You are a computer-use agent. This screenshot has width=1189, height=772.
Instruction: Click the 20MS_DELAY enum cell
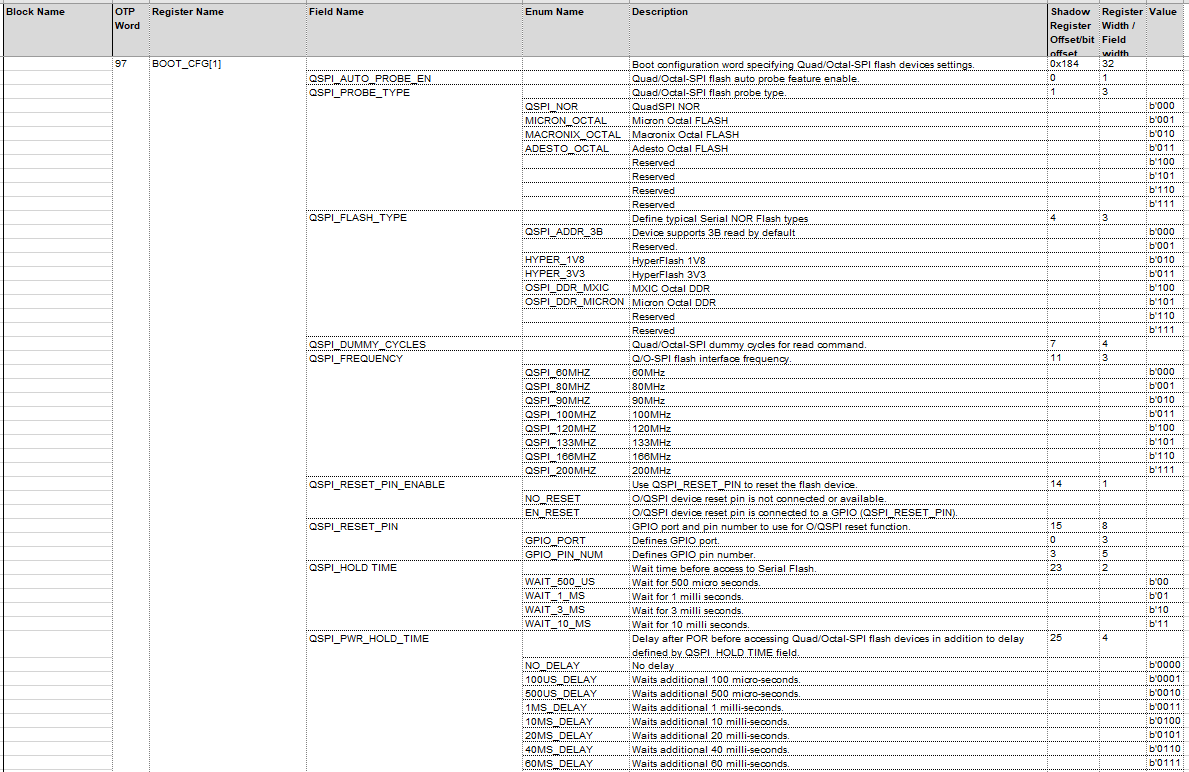[x=576, y=736]
